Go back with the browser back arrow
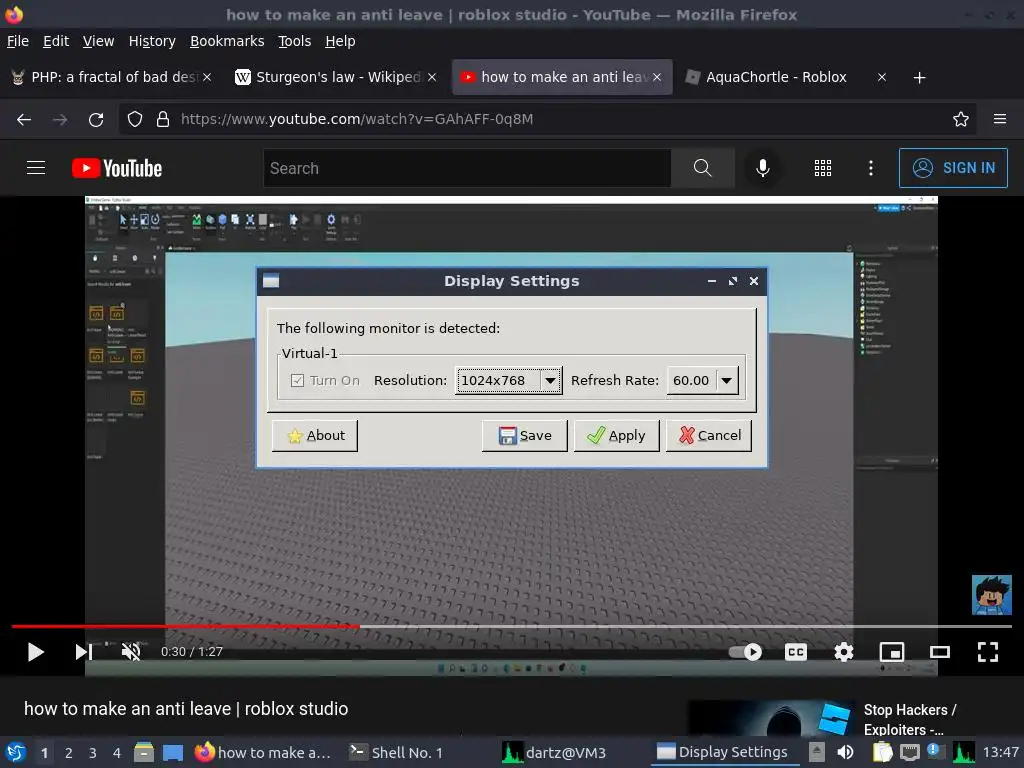Screen dimensions: 1024x768 (x=24, y=120)
